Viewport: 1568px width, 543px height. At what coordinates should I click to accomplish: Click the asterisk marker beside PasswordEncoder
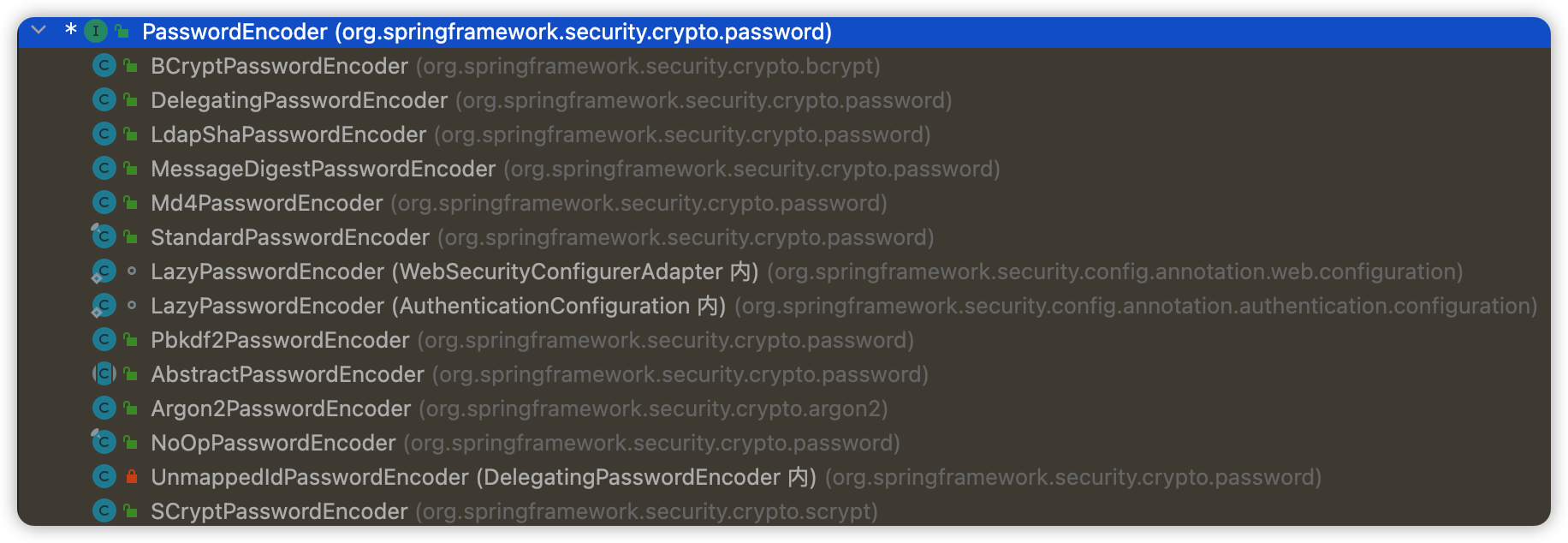(71, 30)
